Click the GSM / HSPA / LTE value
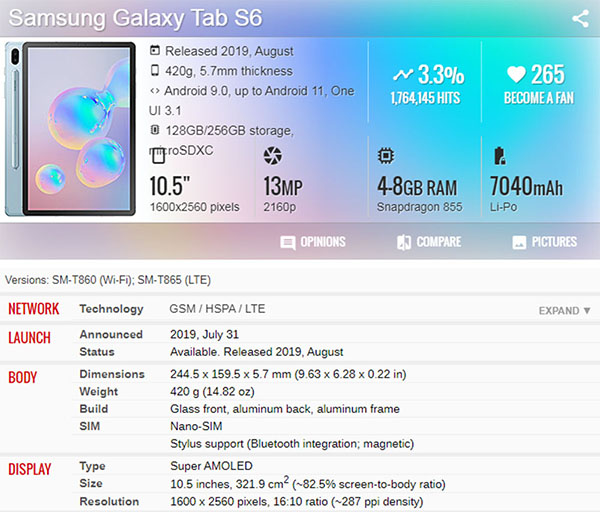The image size is (600, 512). pyautogui.click(x=217, y=309)
